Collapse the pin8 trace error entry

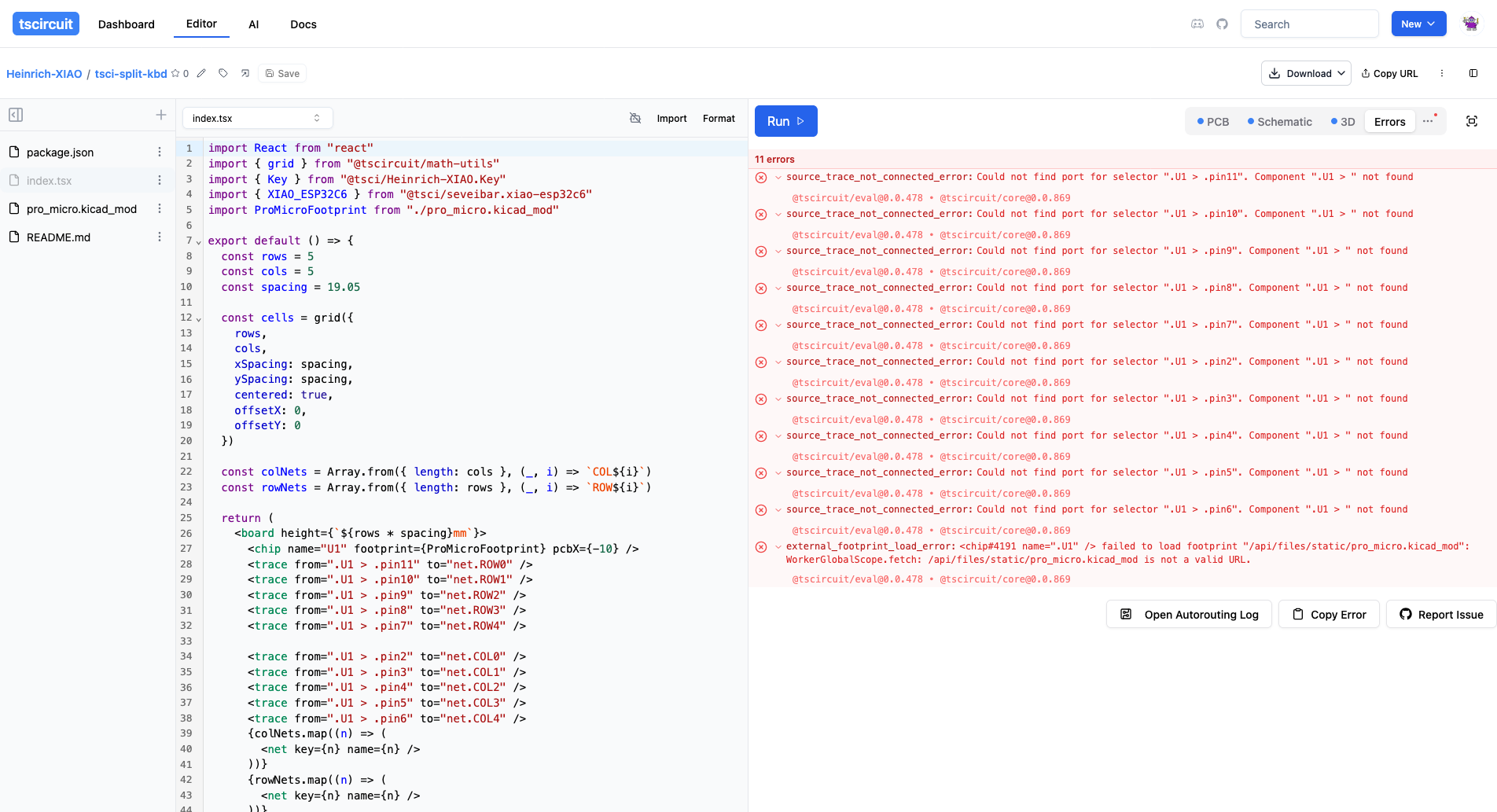pos(778,288)
